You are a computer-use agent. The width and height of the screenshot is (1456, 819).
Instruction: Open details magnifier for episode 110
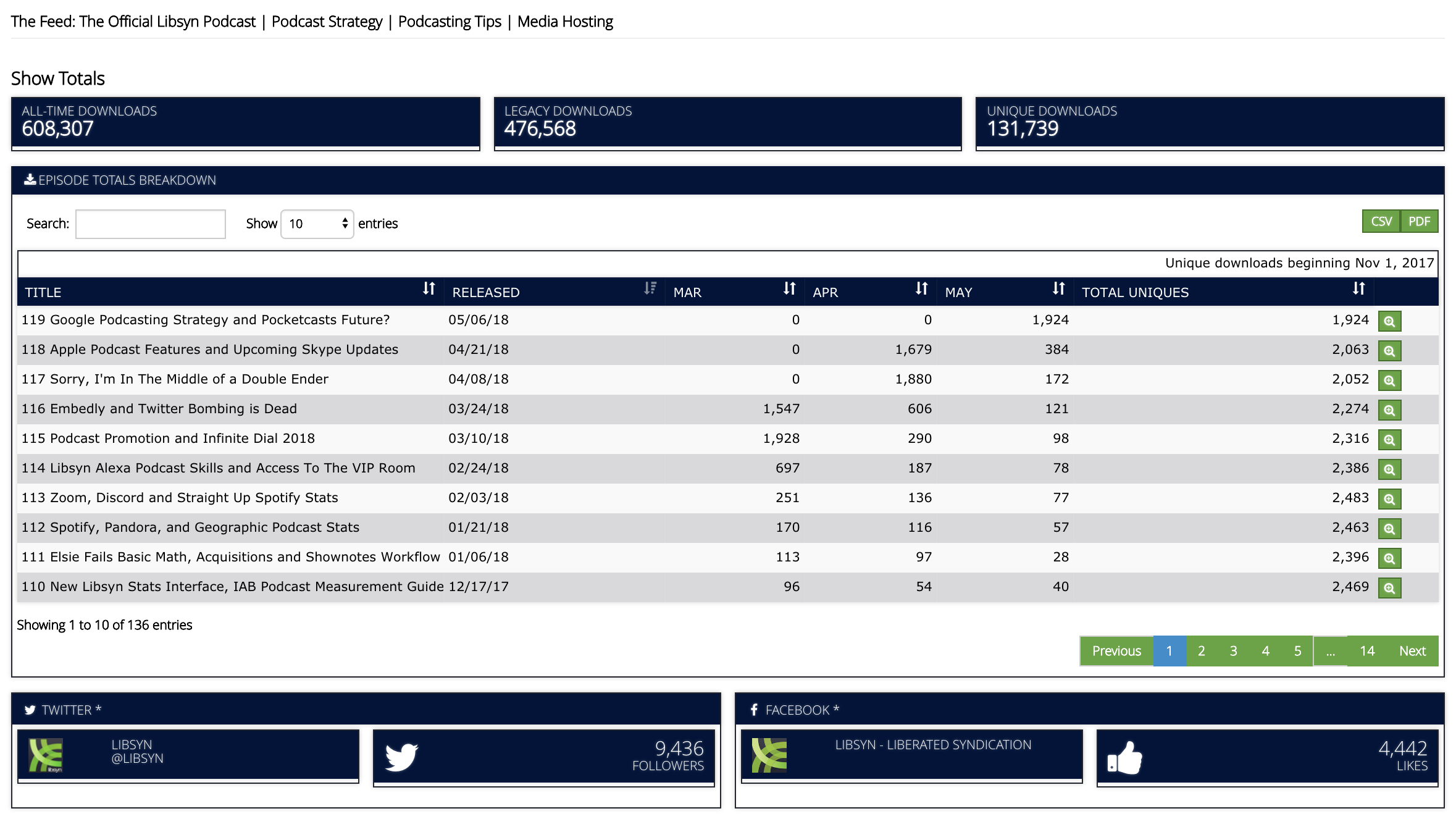(1389, 588)
